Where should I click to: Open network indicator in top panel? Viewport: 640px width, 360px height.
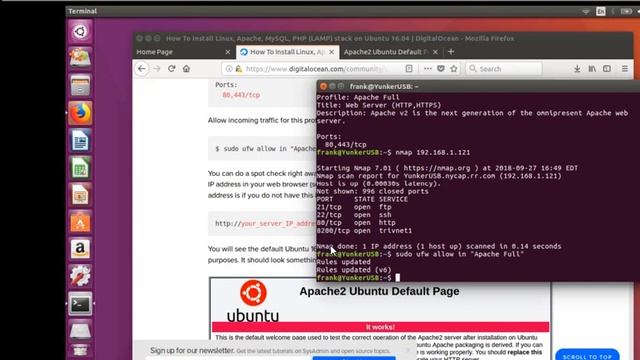[586, 11]
